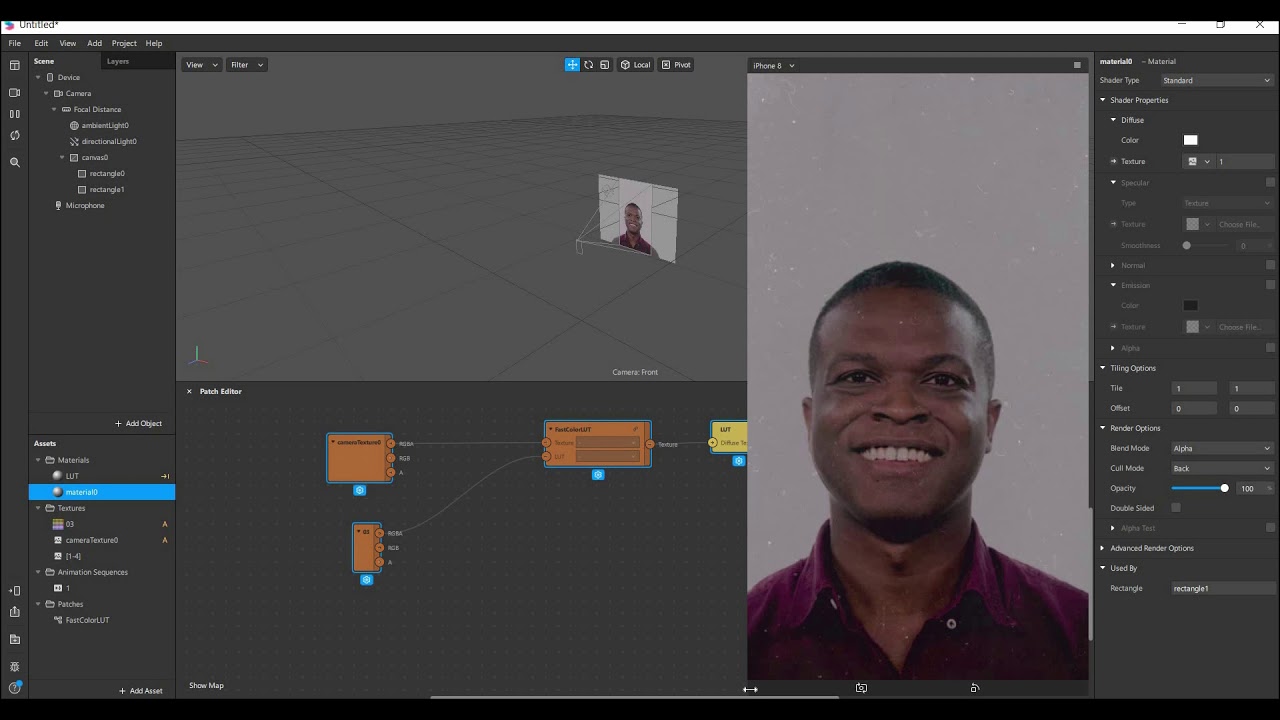
Task: Click the Add Asset button
Action: coord(141,691)
